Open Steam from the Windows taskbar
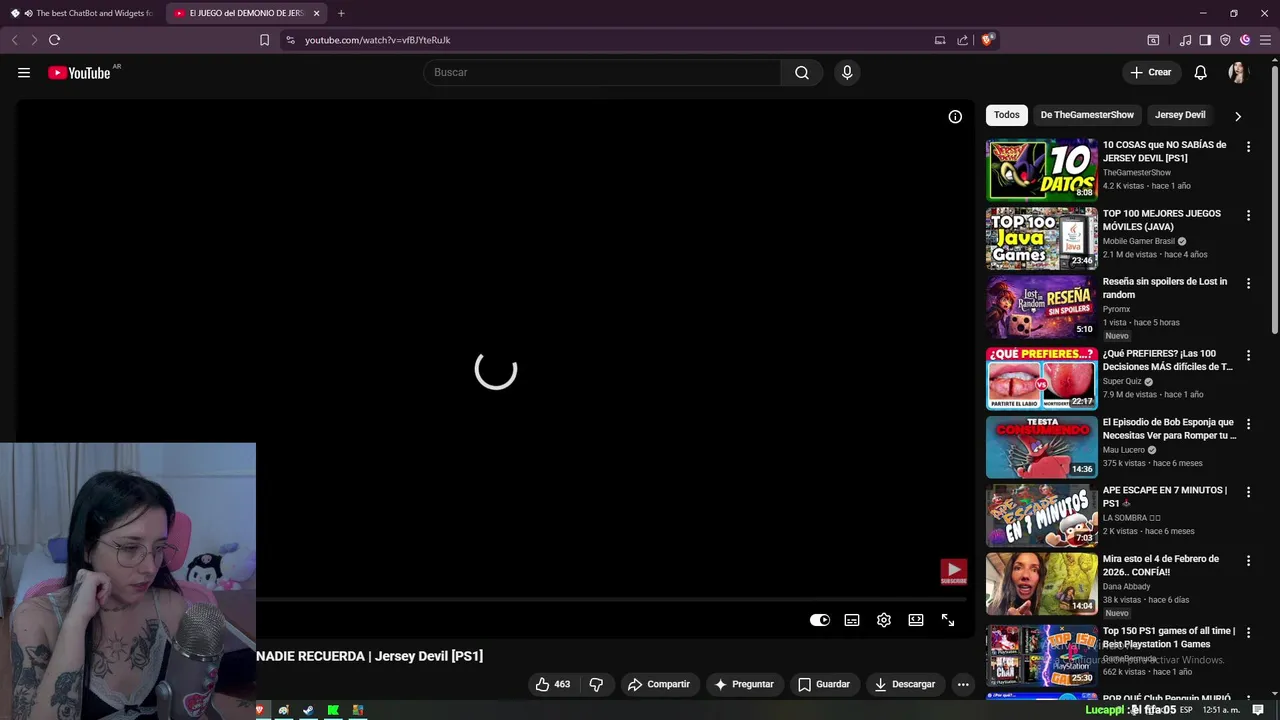Viewport: 1280px width, 720px height. pyautogui.click(x=308, y=710)
